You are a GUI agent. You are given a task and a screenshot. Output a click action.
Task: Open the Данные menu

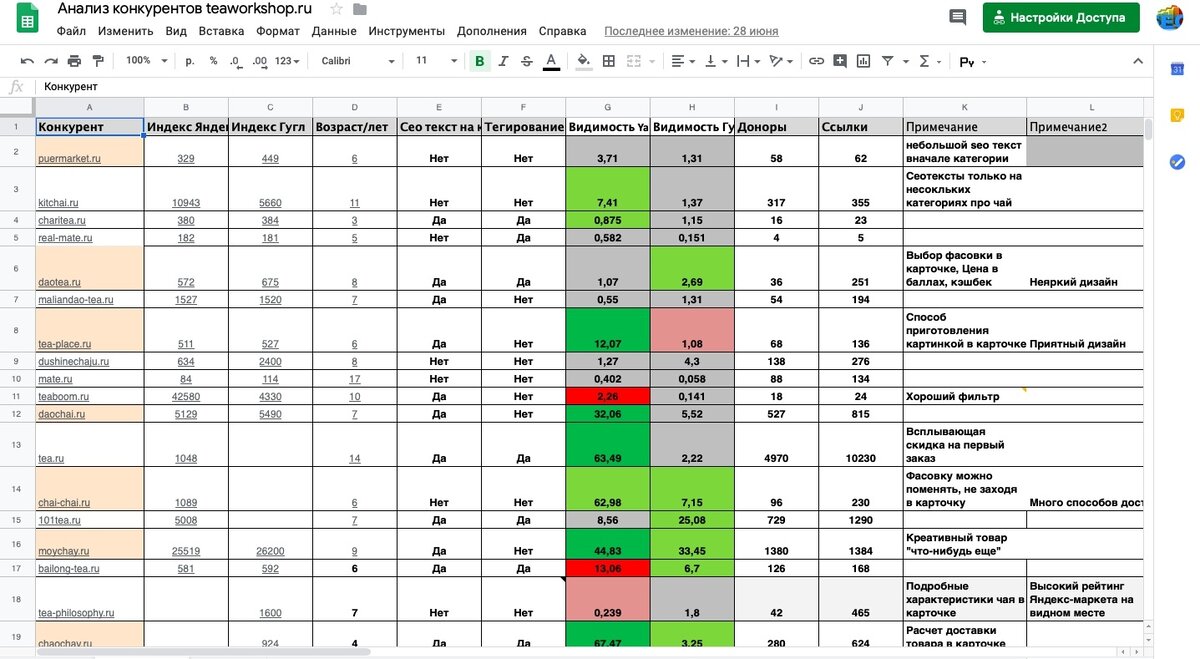(334, 31)
